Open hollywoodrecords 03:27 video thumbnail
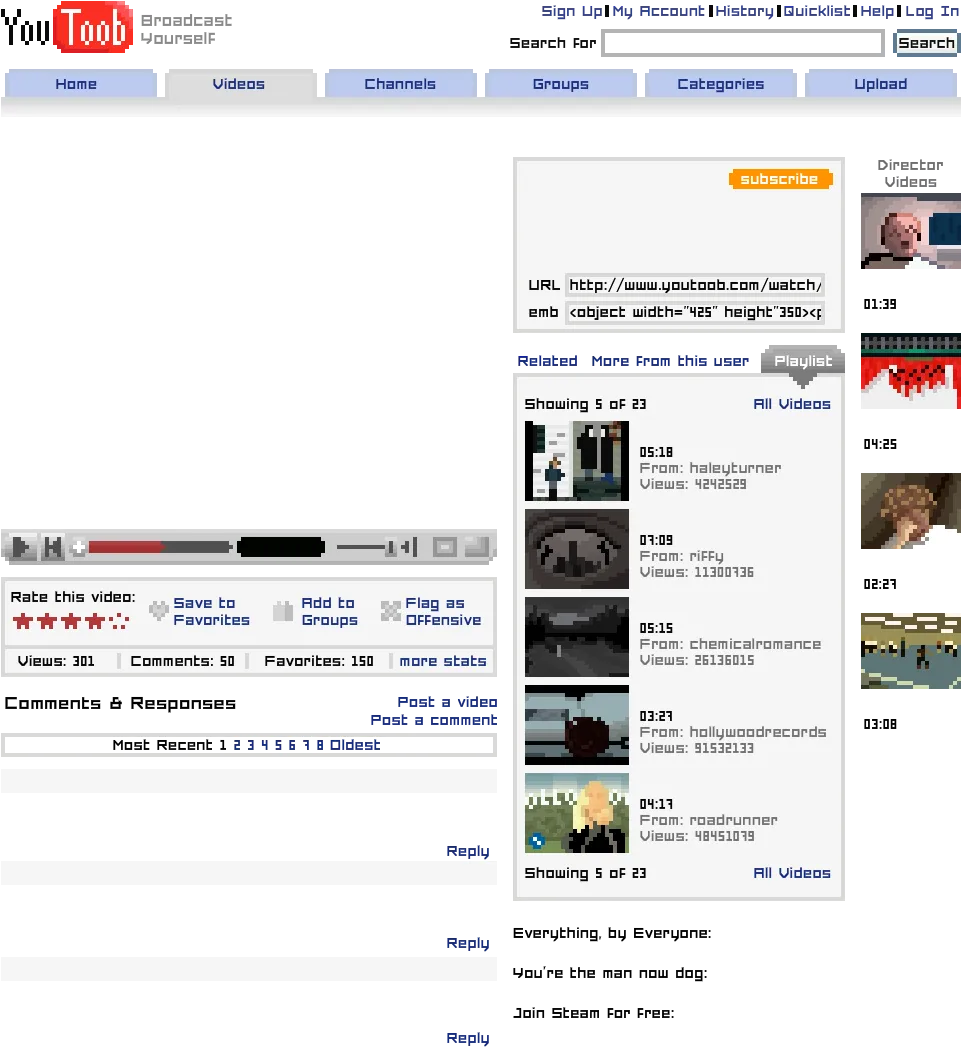 [577, 725]
